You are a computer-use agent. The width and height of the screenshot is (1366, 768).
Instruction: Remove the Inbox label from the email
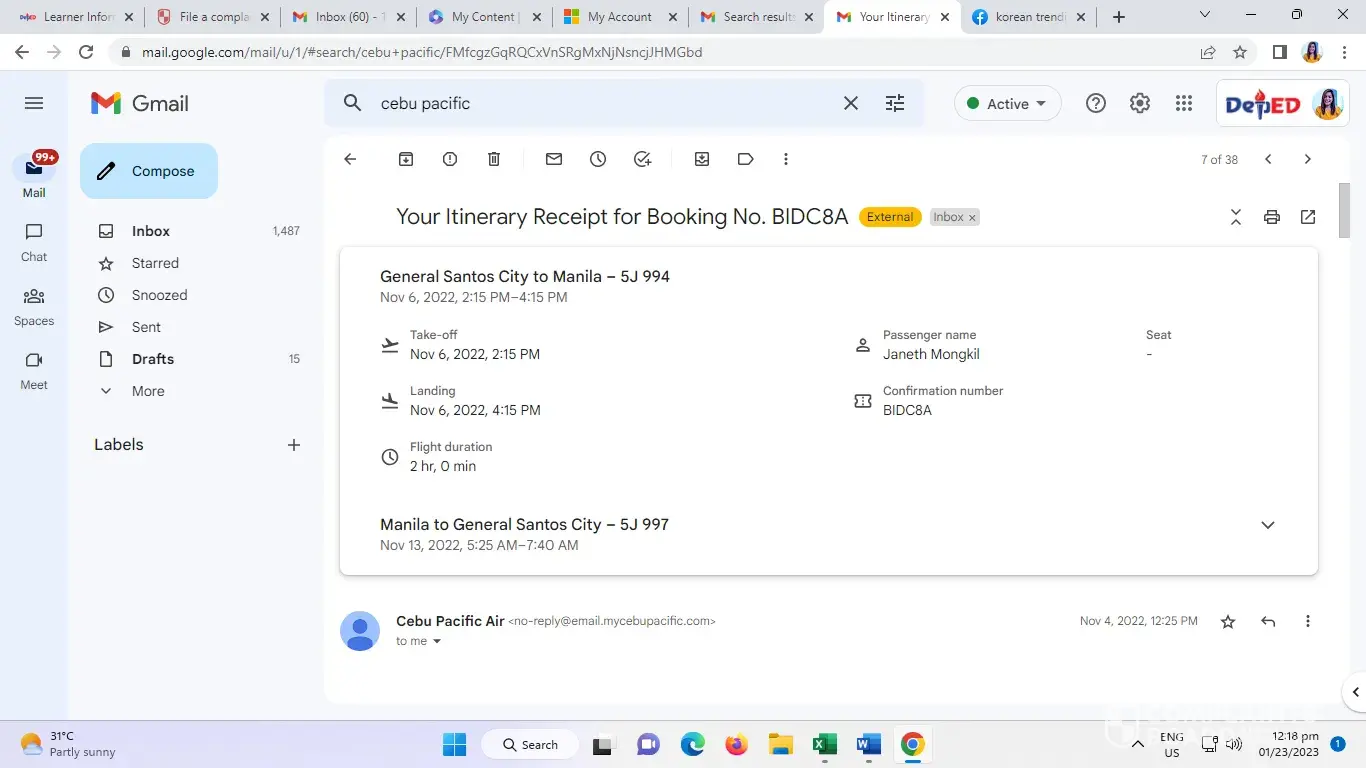(972, 217)
